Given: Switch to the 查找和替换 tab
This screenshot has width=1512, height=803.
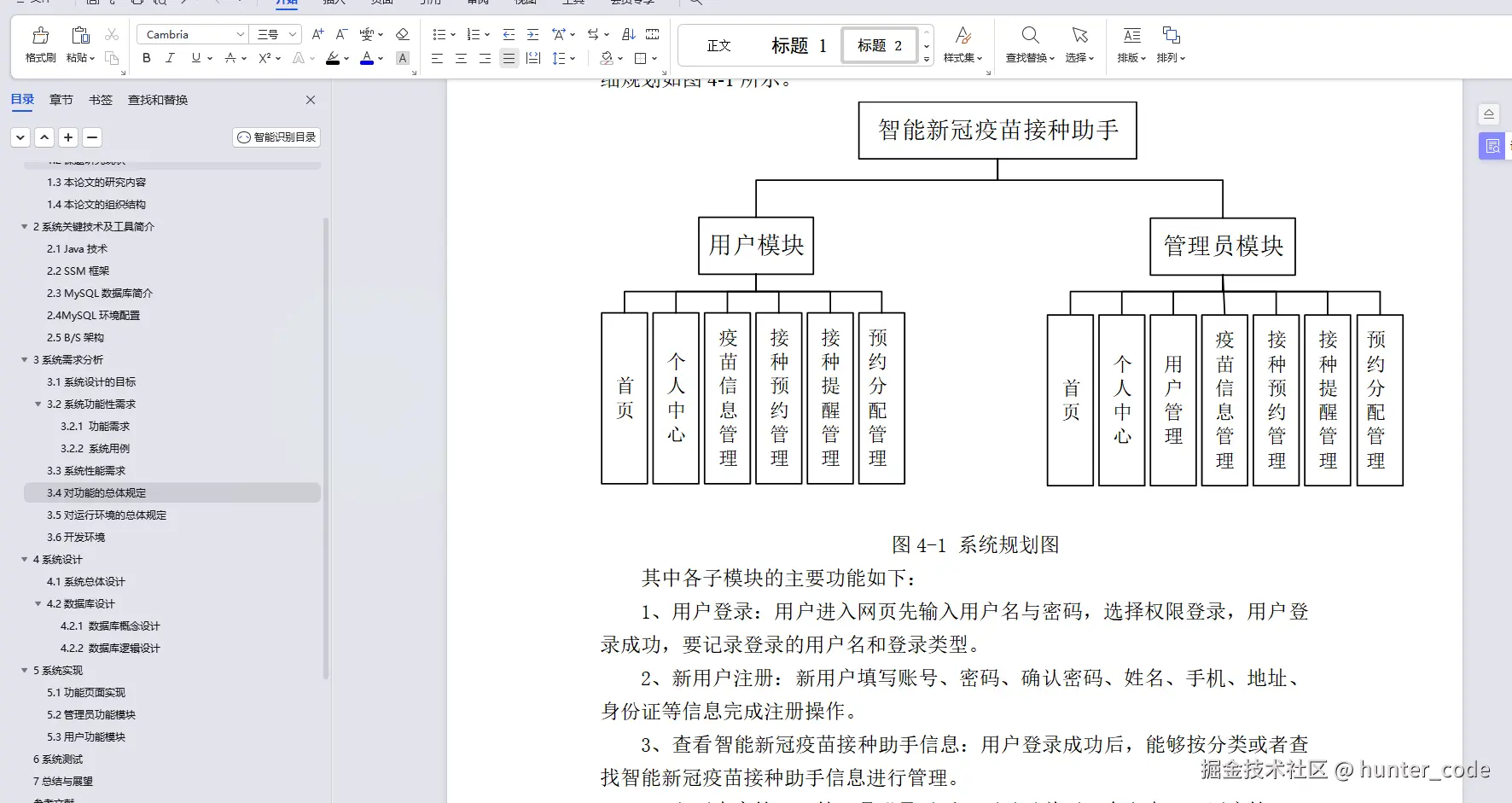Looking at the screenshot, I should [158, 100].
